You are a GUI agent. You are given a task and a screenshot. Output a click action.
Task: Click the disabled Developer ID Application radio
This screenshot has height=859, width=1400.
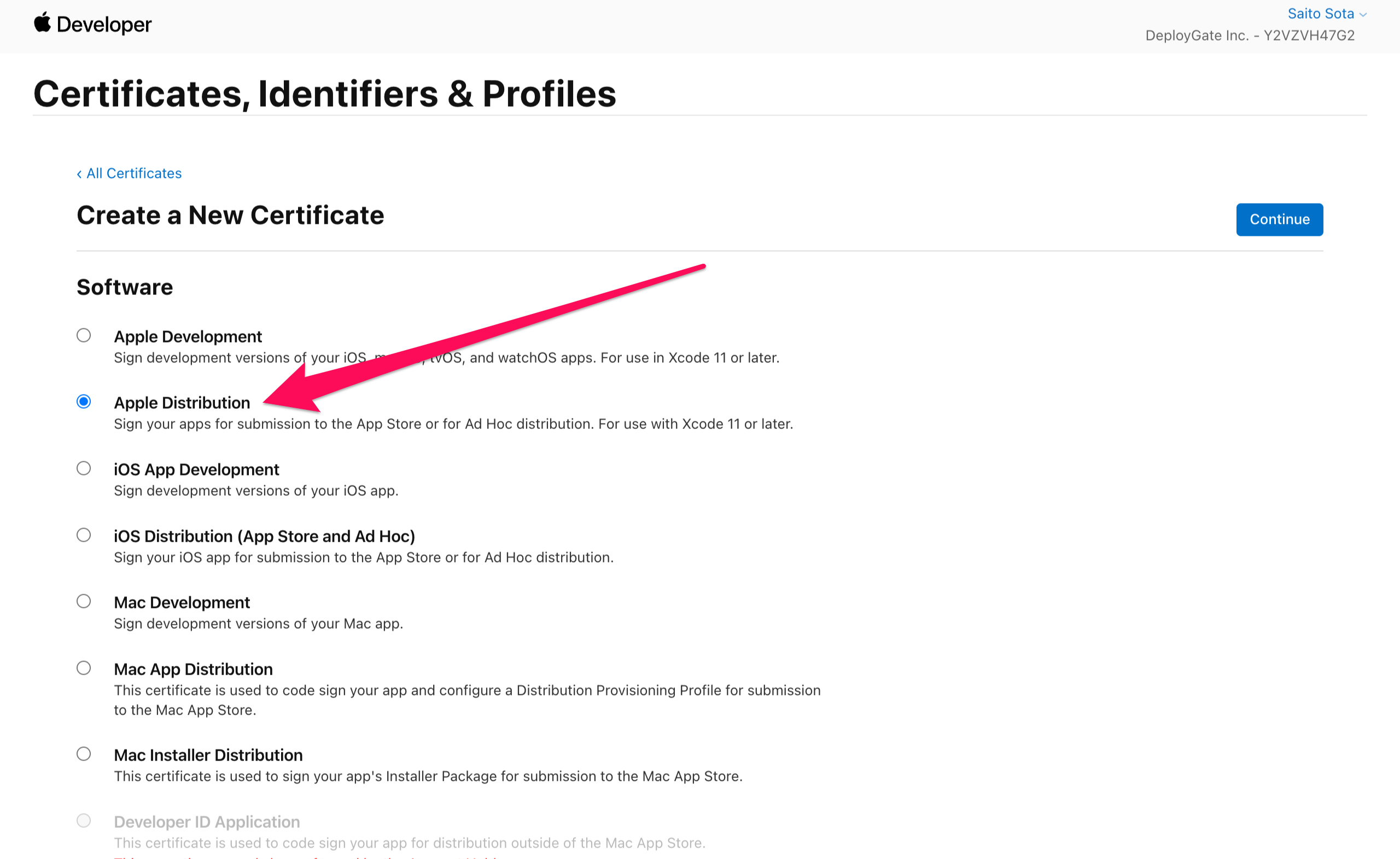click(x=84, y=820)
